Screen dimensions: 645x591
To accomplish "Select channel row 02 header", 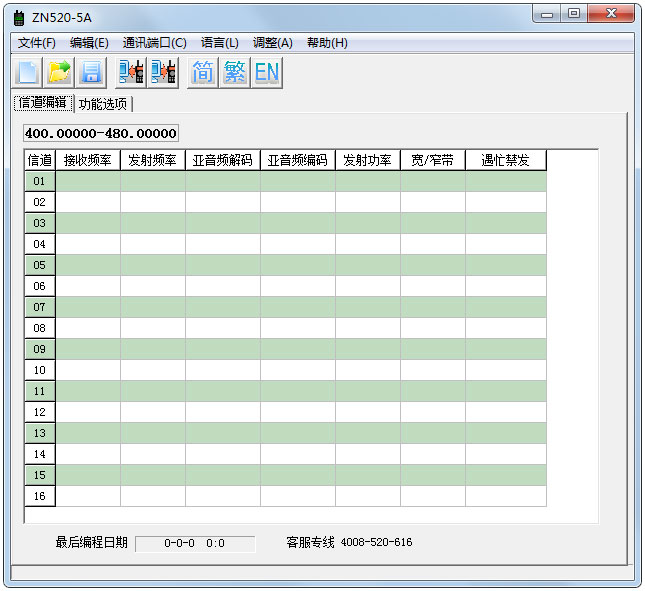I will tap(39, 202).
